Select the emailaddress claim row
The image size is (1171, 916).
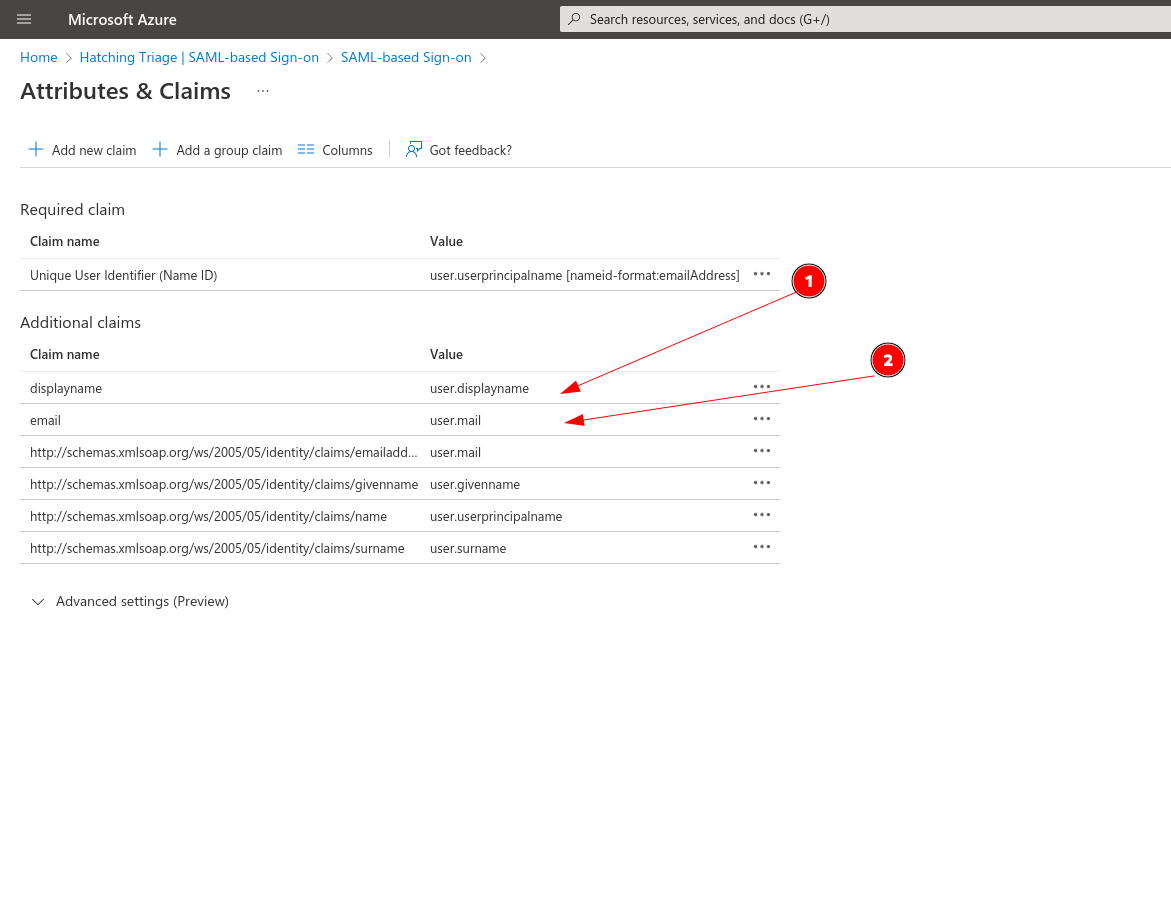click(x=224, y=452)
